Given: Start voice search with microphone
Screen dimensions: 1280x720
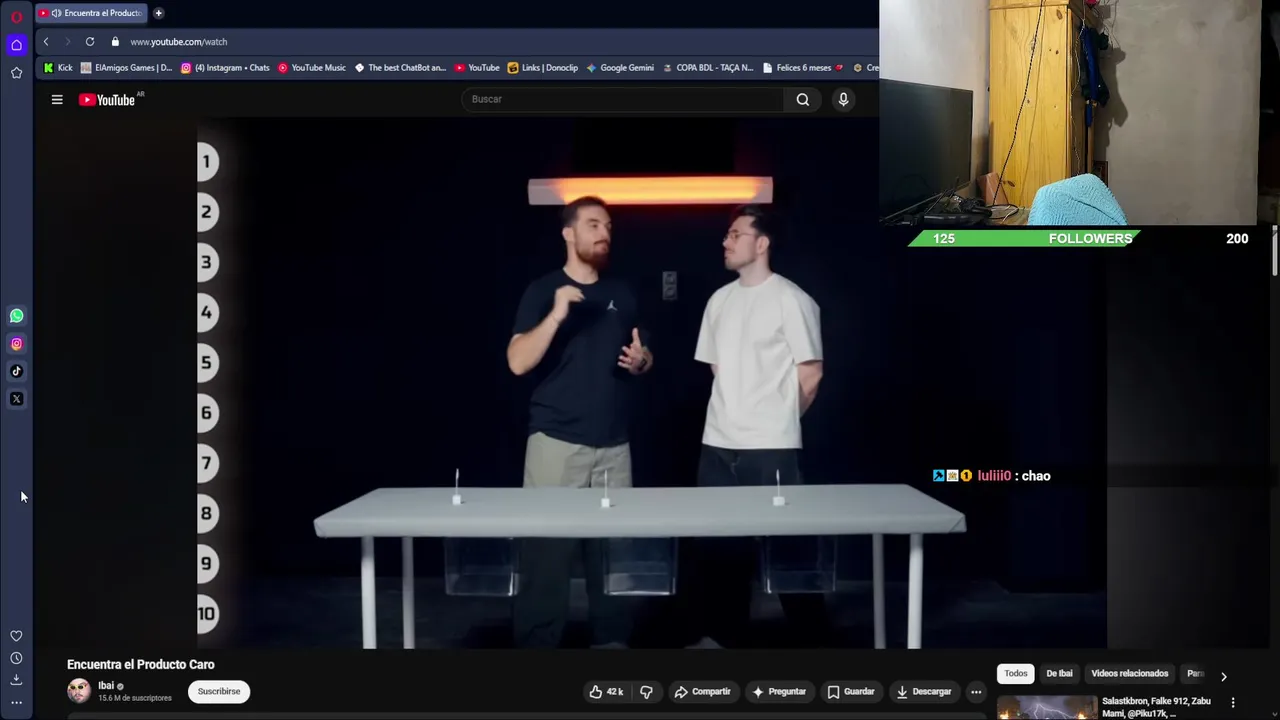Looking at the screenshot, I should [843, 99].
